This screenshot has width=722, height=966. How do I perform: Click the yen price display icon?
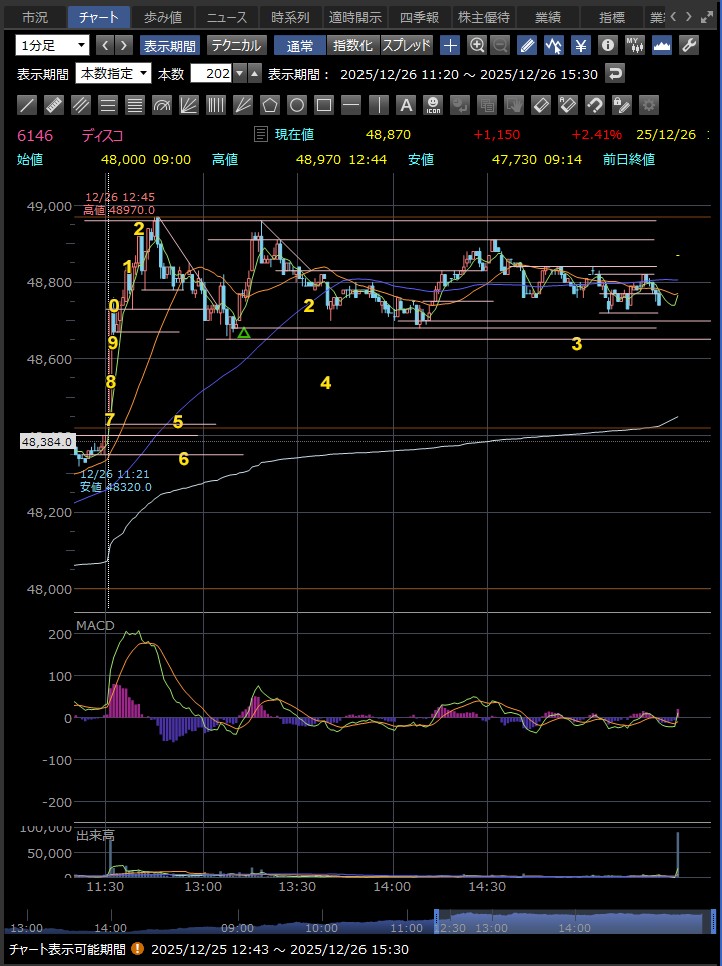pyautogui.click(x=579, y=45)
